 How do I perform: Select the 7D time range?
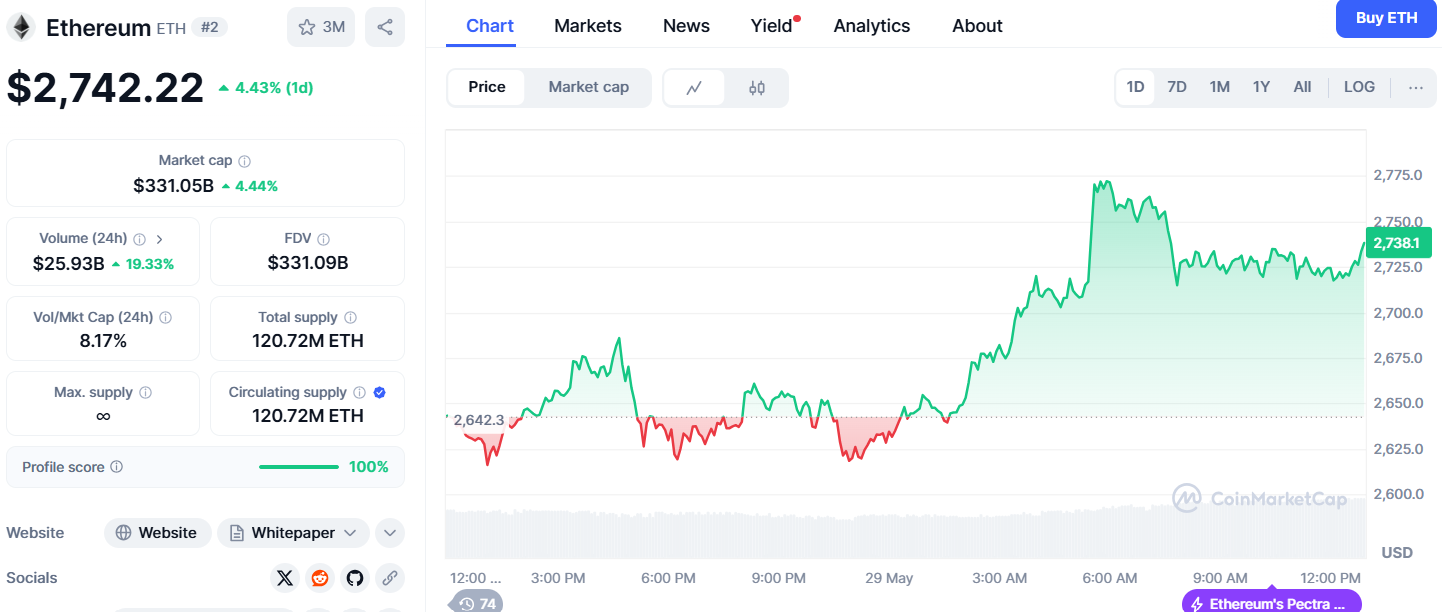click(1177, 87)
